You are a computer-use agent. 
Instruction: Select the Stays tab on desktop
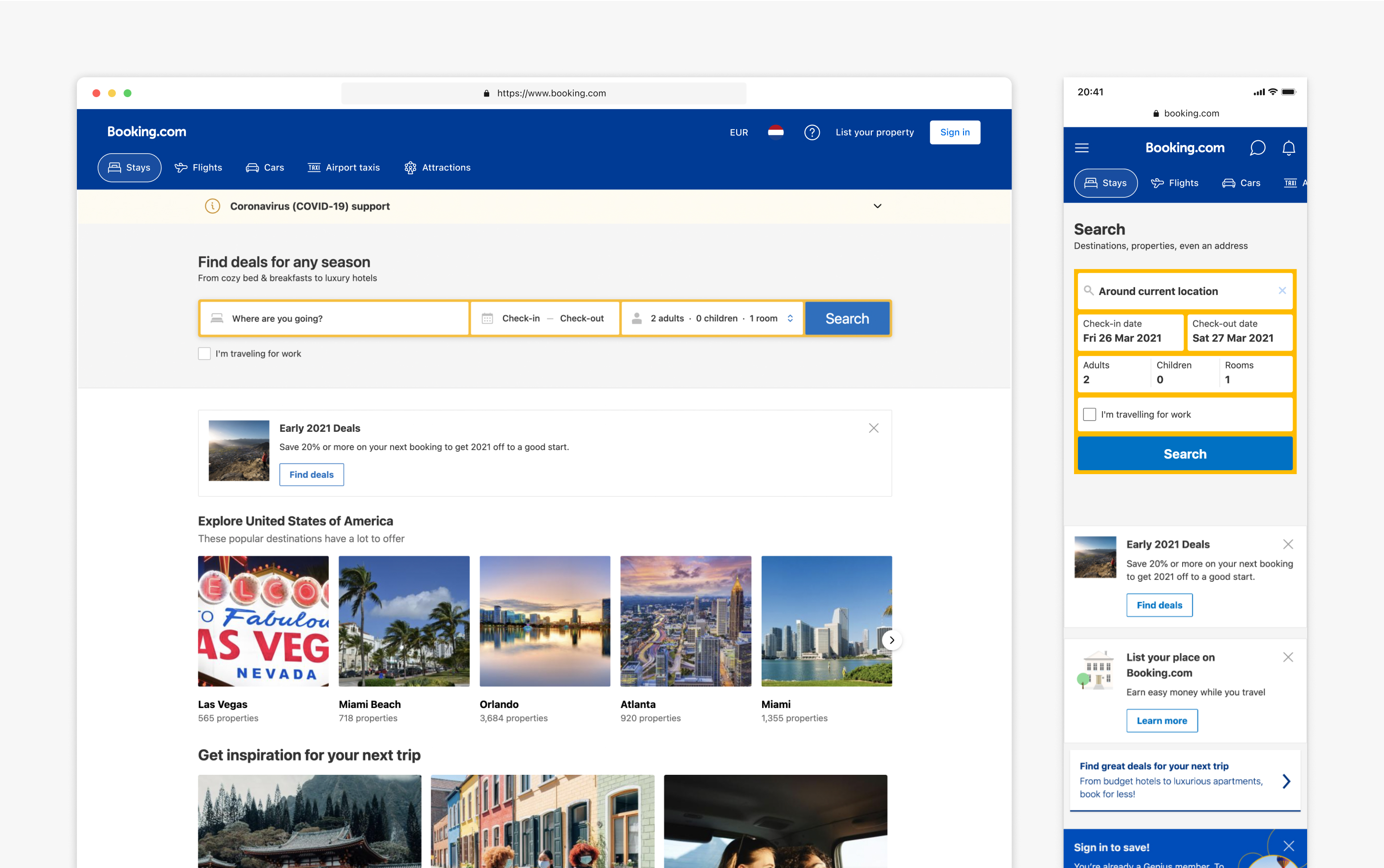[x=129, y=168]
